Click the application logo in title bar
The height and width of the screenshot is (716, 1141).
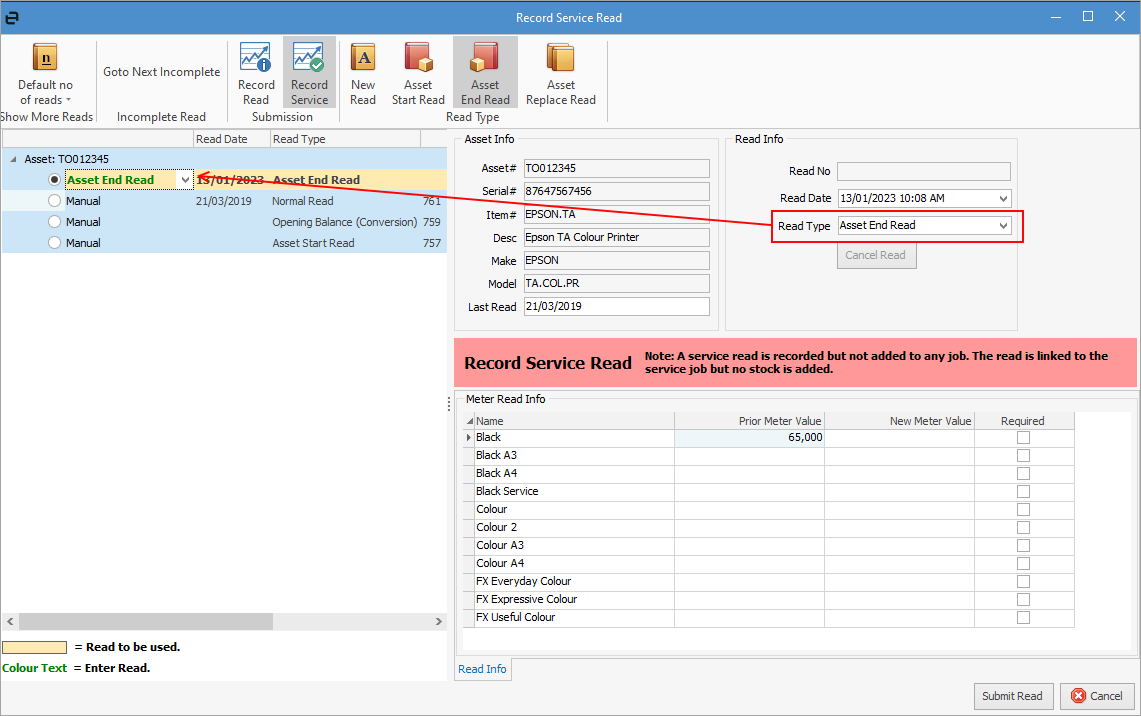[x=12, y=17]
